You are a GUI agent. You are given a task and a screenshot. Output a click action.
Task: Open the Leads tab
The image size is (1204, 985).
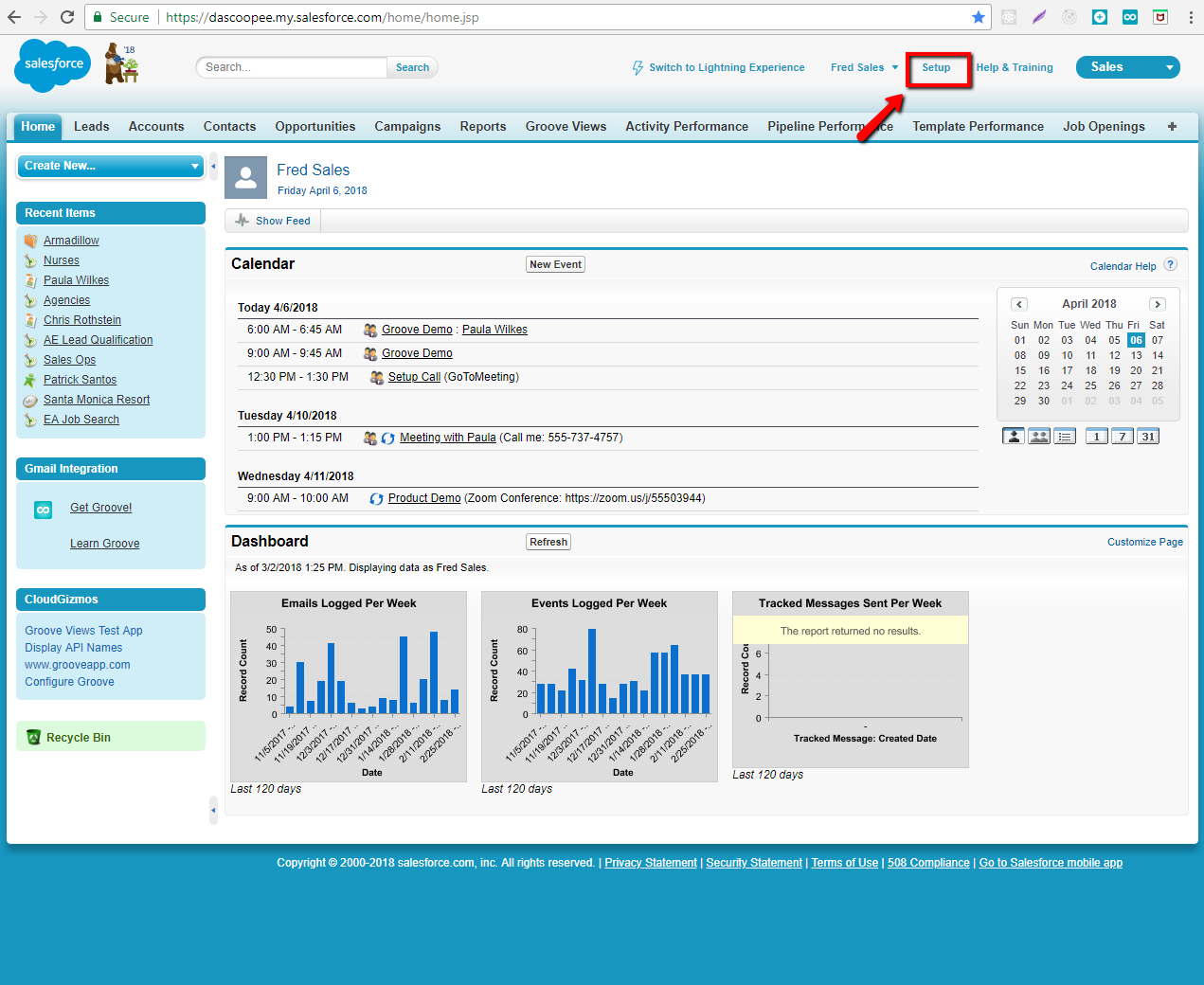click(92, 127)
